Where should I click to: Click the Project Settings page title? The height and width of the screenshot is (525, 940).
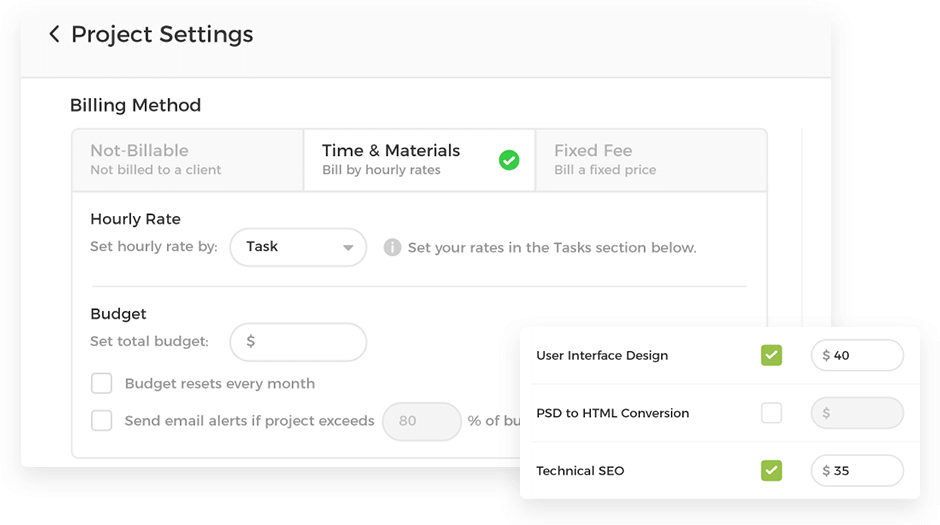[162, 35]
